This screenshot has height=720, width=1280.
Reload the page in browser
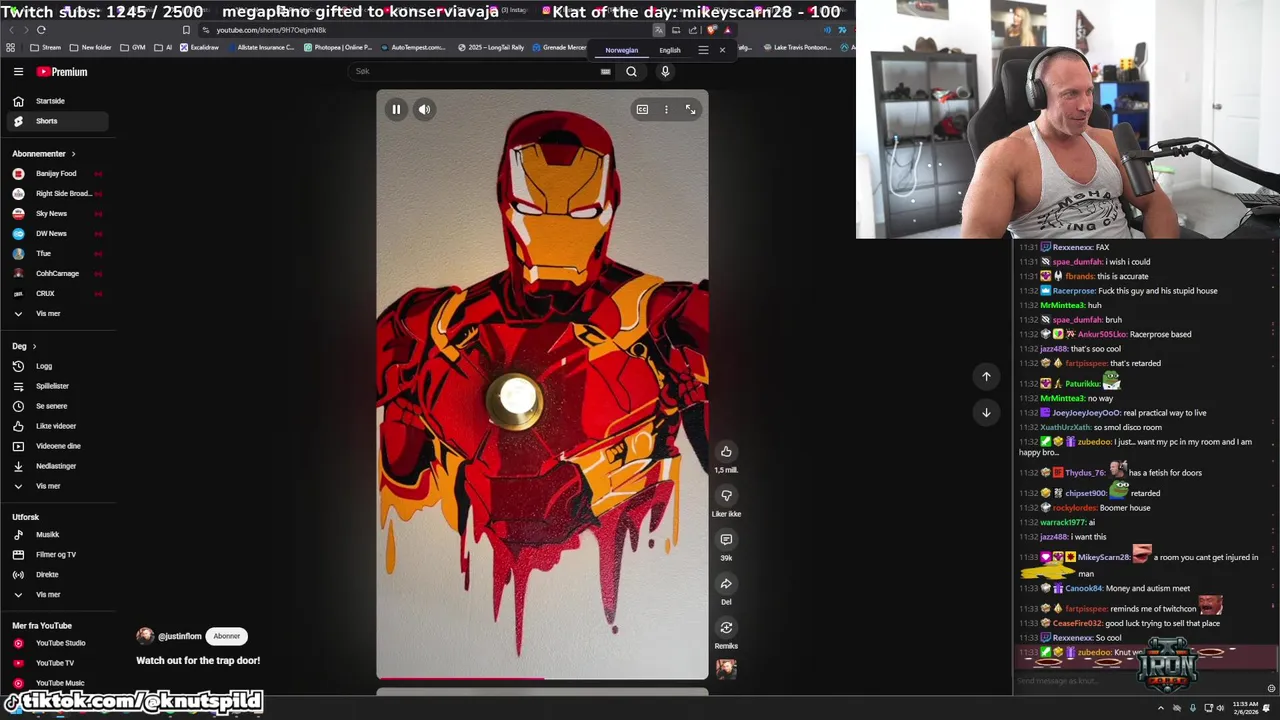tap(41, 30)
